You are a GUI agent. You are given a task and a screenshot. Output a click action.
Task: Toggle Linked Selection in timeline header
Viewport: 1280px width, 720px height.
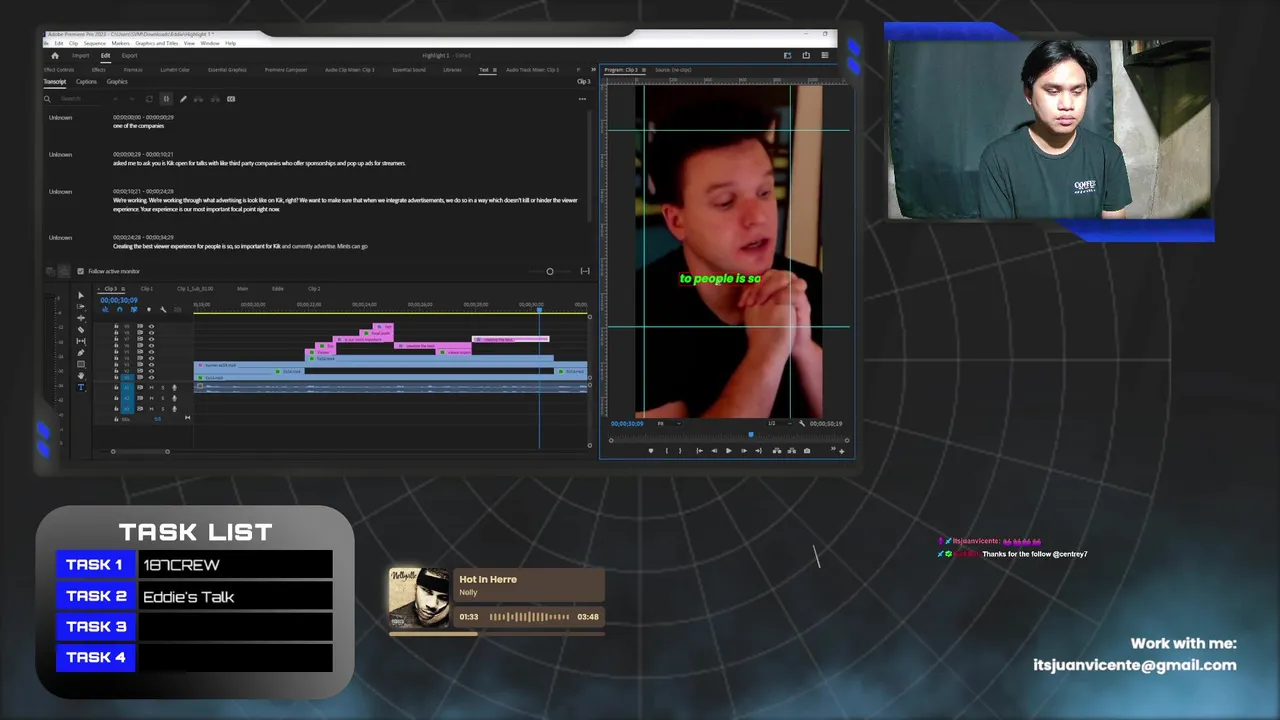134,309
